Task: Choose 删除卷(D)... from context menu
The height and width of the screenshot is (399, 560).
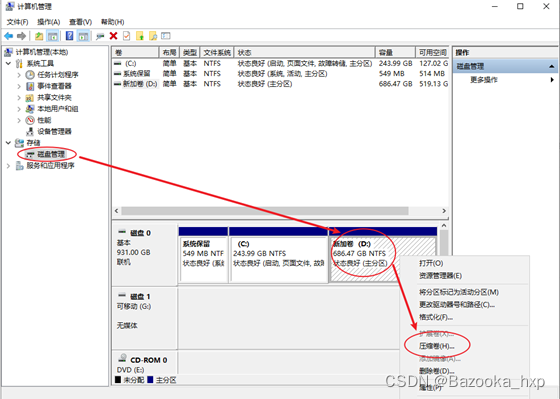Action: click(436, 371)
